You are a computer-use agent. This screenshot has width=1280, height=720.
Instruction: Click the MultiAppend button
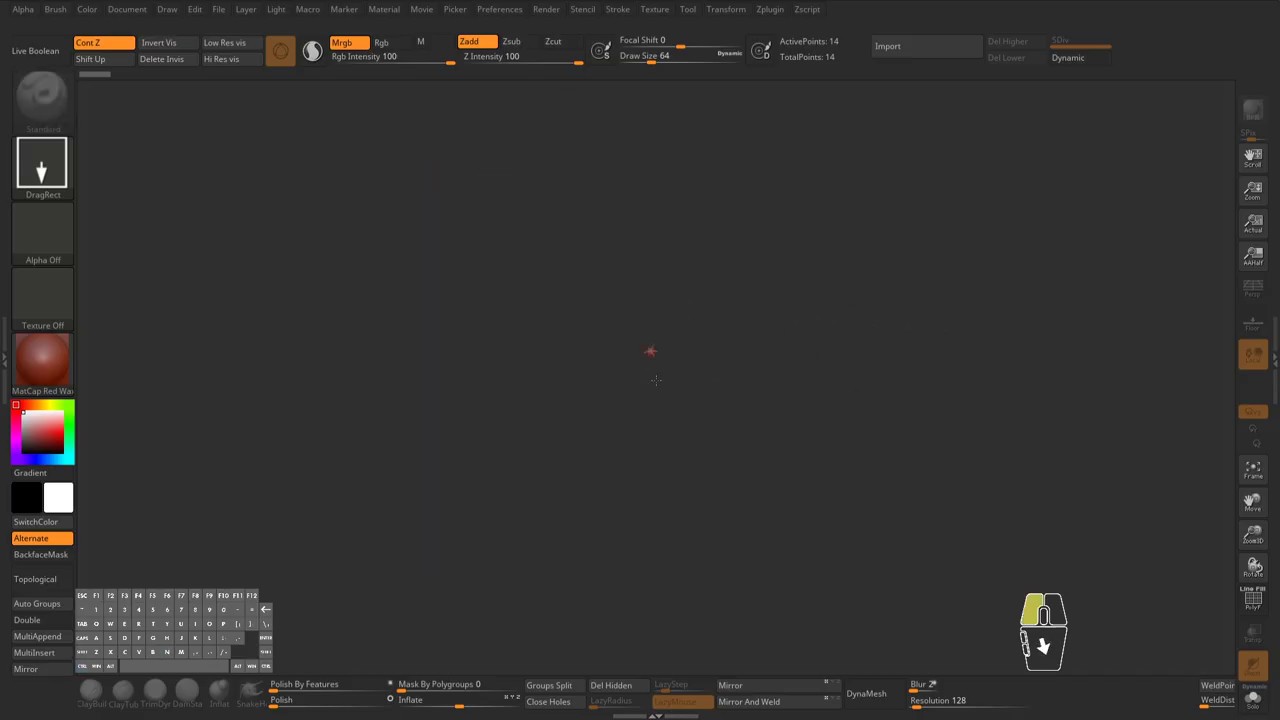point(42,636)
